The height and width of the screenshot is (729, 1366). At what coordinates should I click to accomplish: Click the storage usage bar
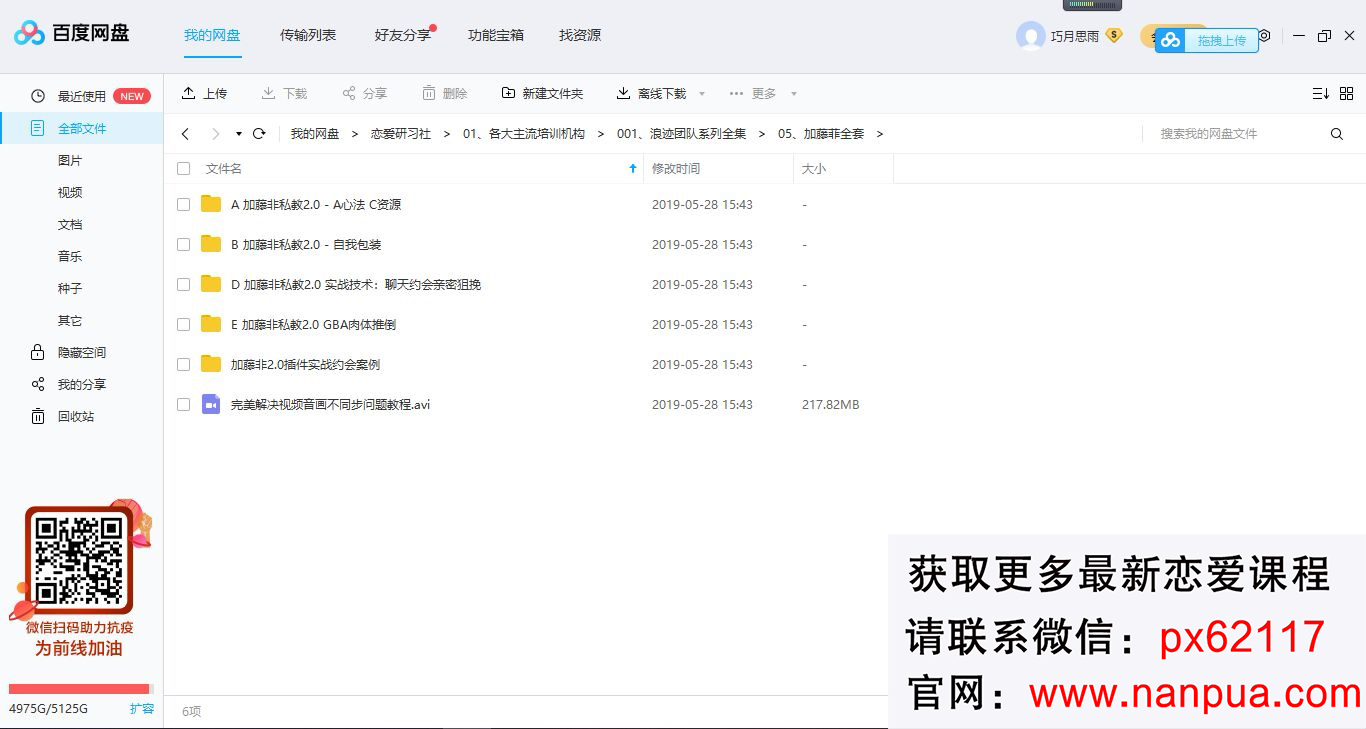(x=79, y=689)
